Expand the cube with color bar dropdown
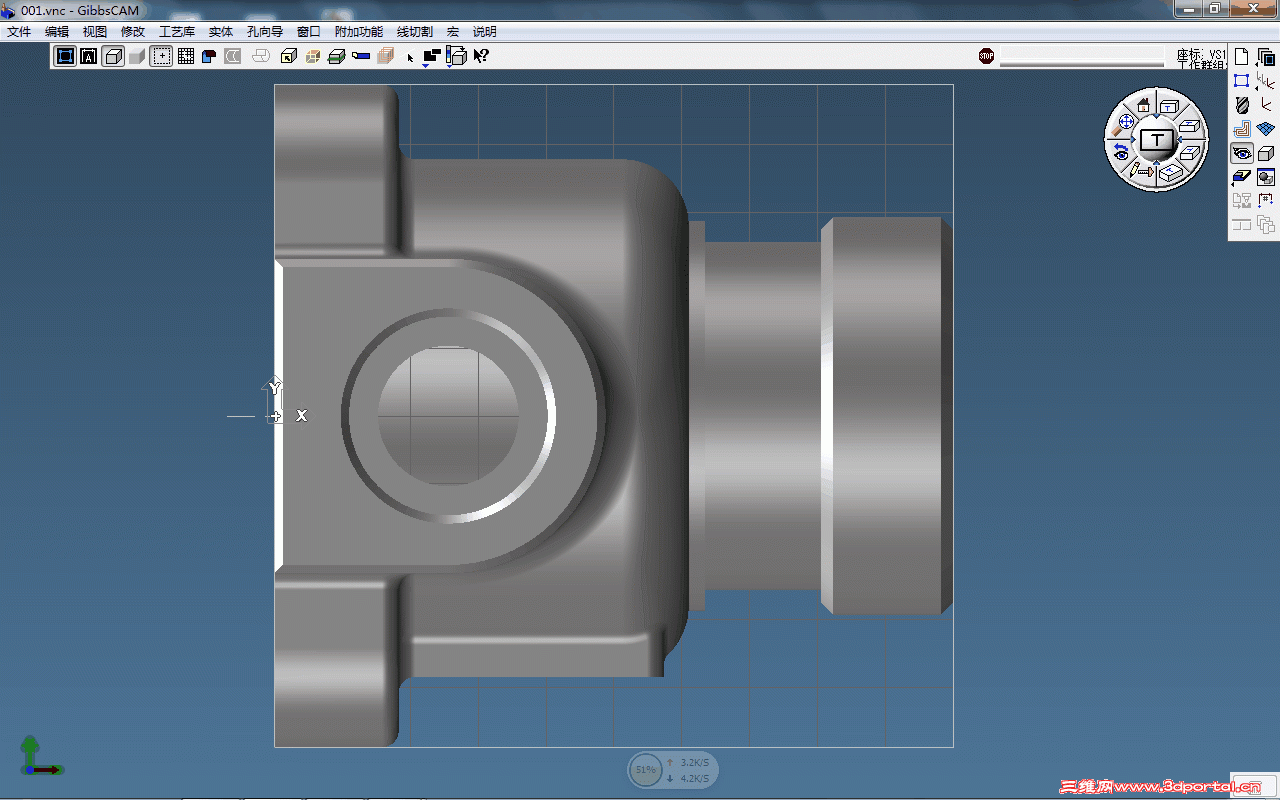Viewport: 1280px width, 800px height. coord(456,57)
